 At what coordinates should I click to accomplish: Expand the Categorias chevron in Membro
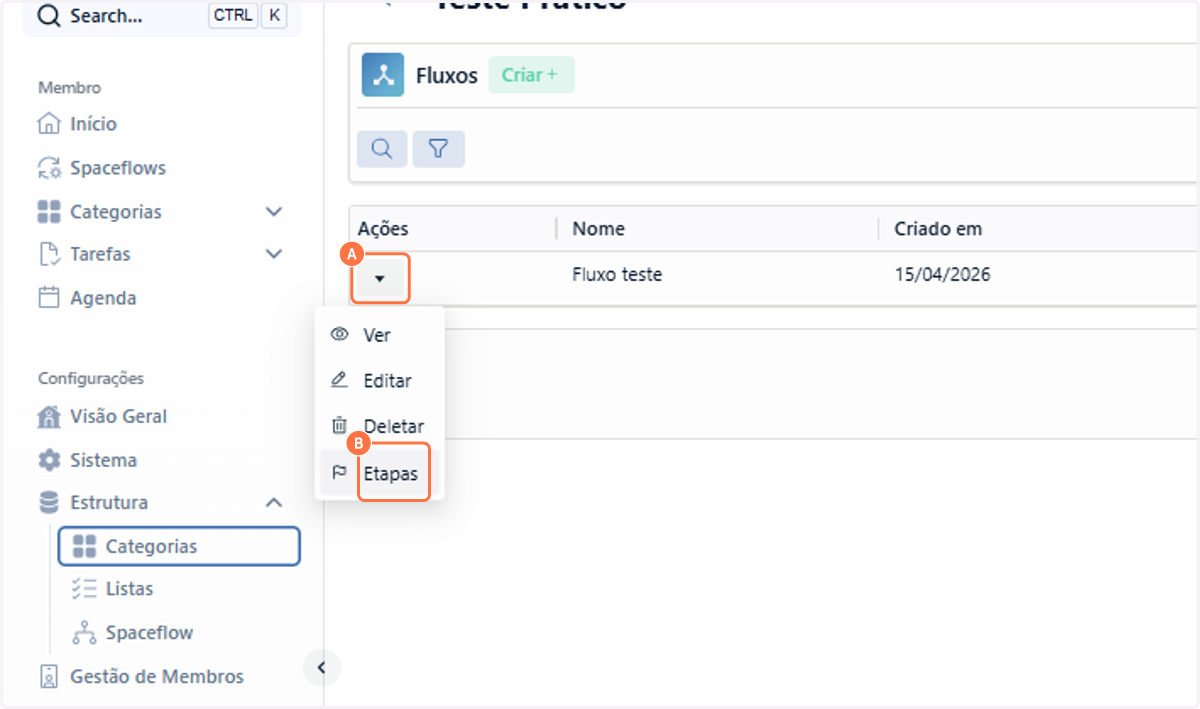(x=274, y=212)
